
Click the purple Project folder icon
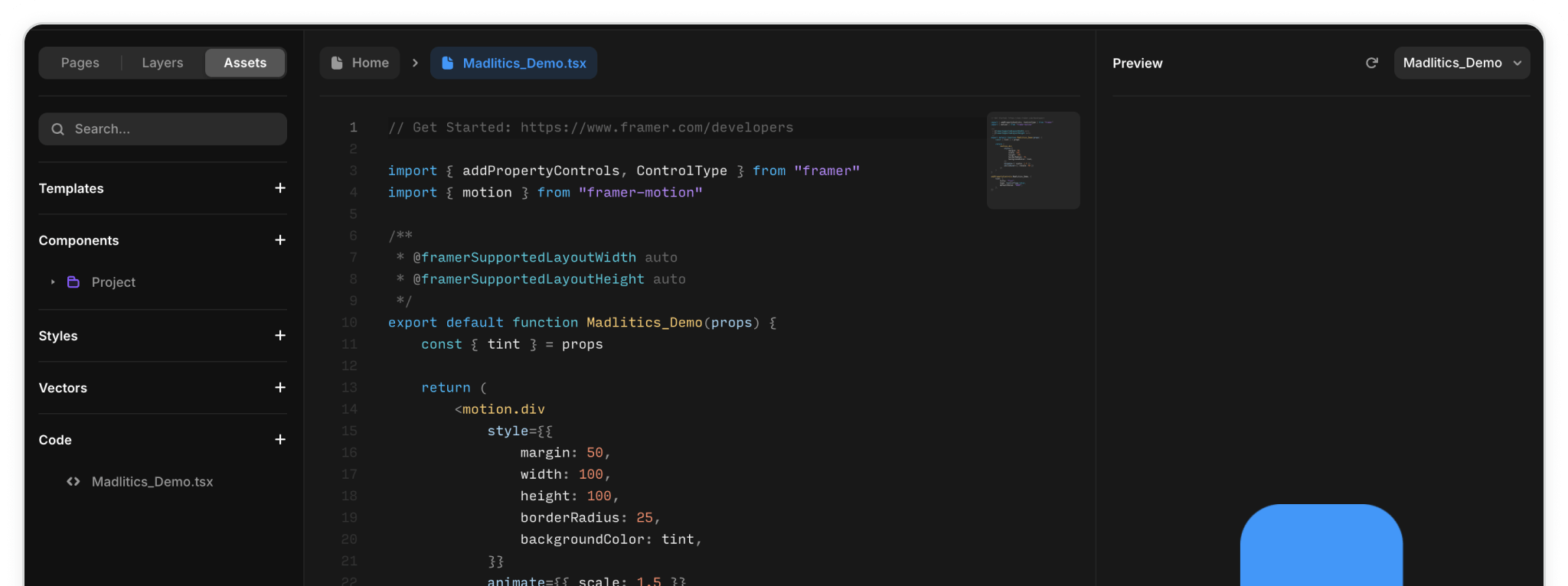[x=73, y=282]
